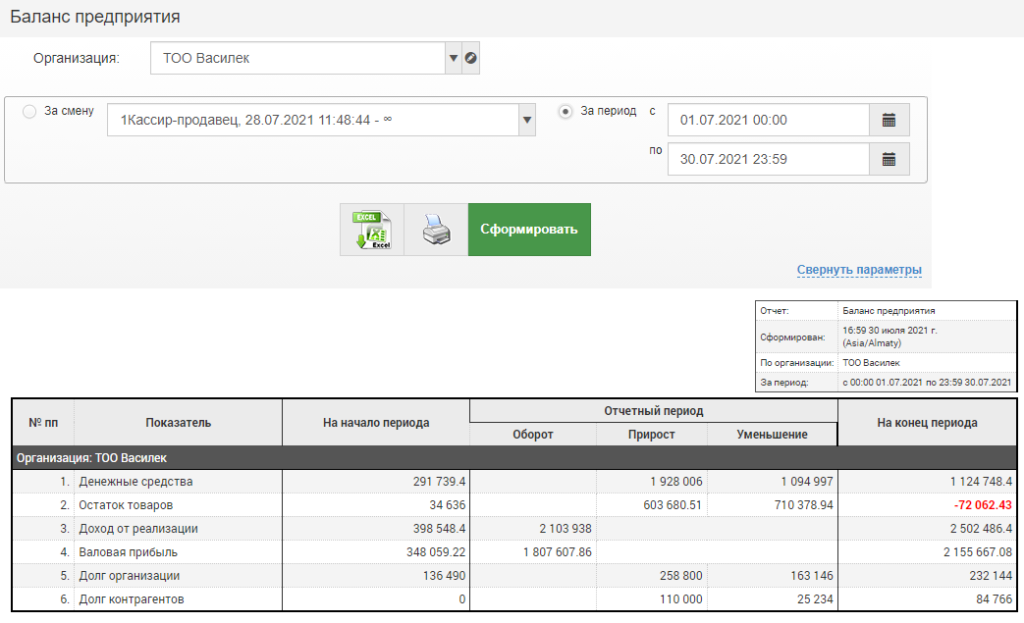Collapse parameters via 'Свернуть параметры' link

pyautogui.click(x=859, y=270)
